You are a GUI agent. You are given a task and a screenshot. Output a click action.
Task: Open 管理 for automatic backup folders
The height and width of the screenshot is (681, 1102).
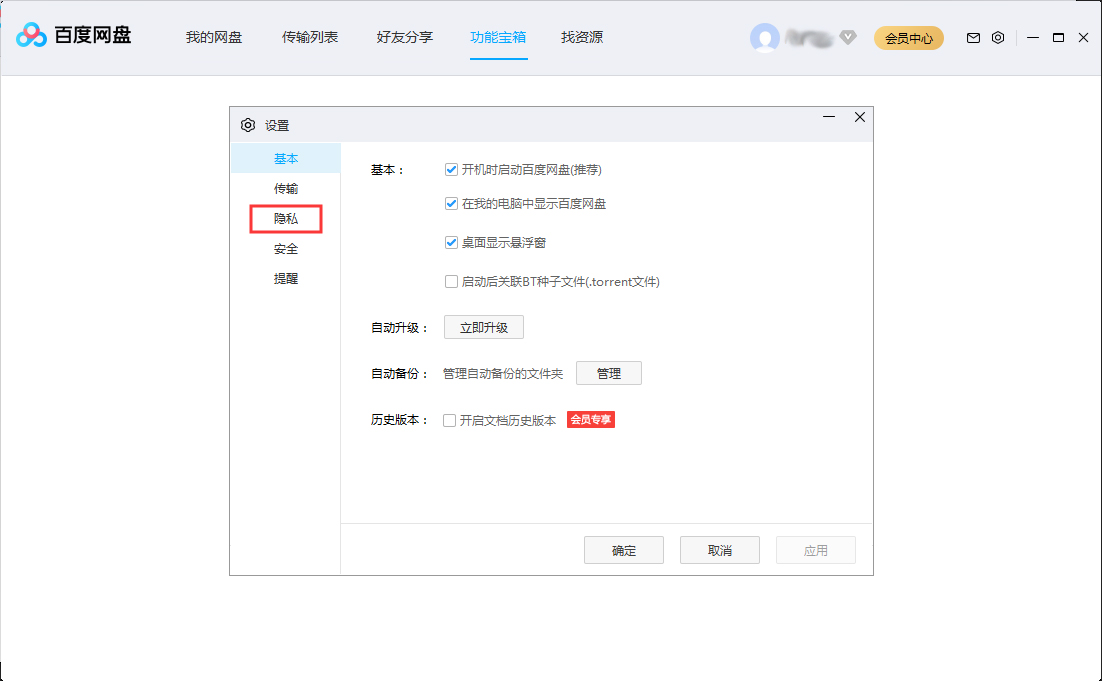click(609, 373)
